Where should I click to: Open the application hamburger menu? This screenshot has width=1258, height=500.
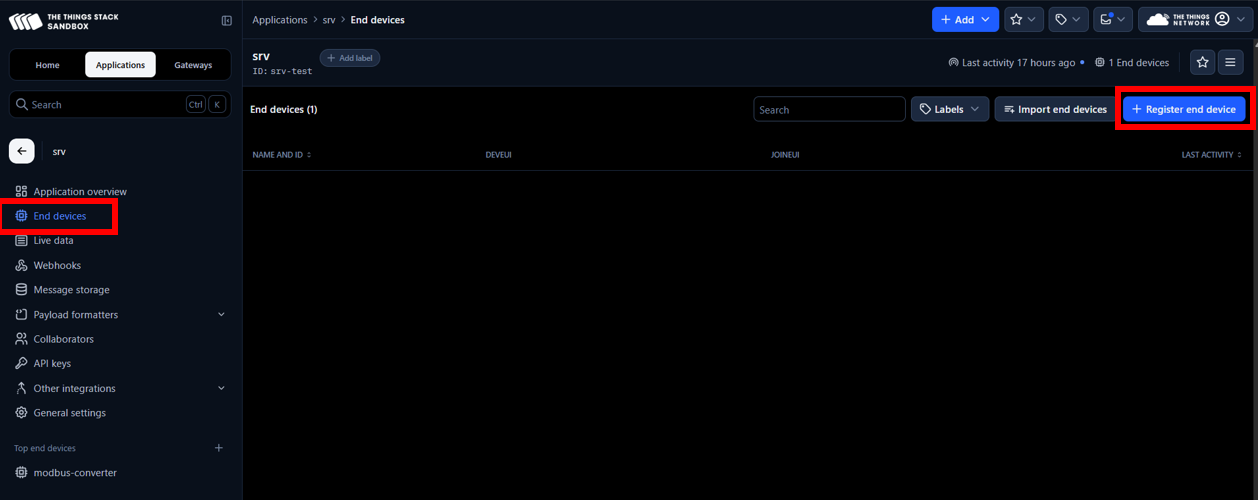1231,62
